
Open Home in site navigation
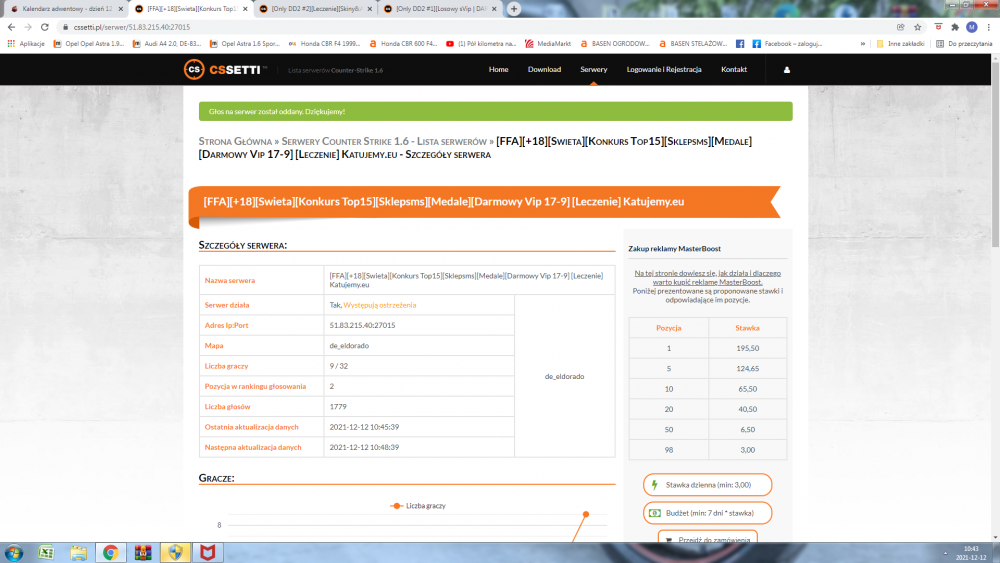pos(498,69)
